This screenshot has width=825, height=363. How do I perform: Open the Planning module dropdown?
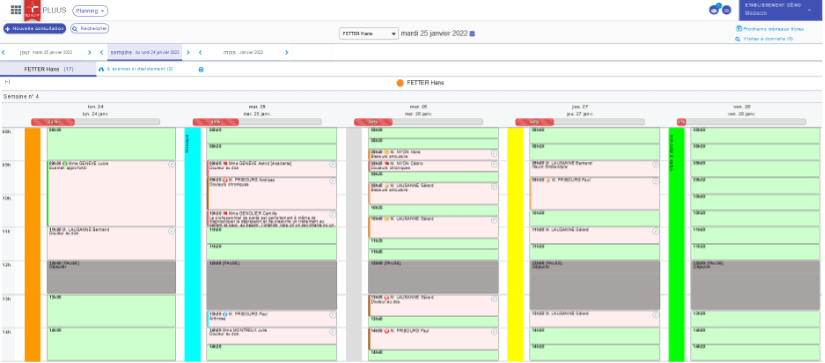coord(90,11)
